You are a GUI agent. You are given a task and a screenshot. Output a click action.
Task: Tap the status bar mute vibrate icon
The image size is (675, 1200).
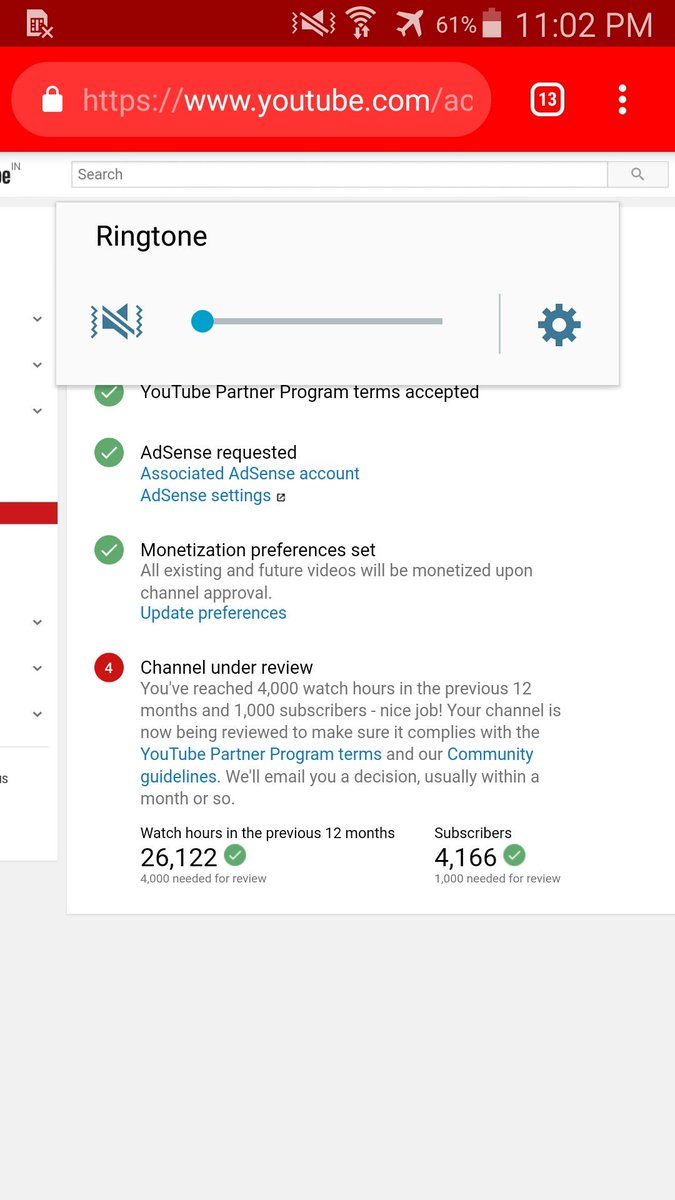(x=313, y=23)
